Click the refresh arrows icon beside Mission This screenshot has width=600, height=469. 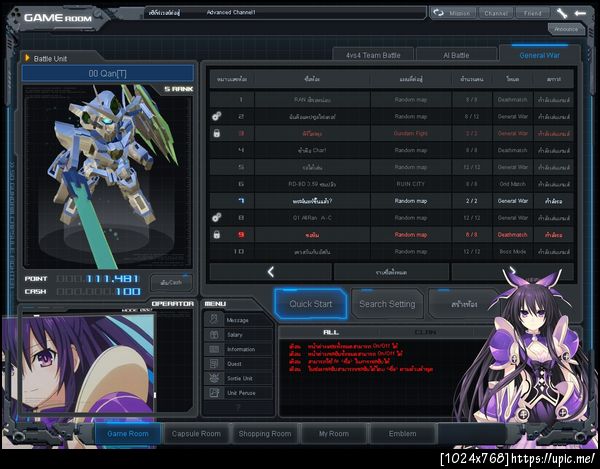(439, 13)
